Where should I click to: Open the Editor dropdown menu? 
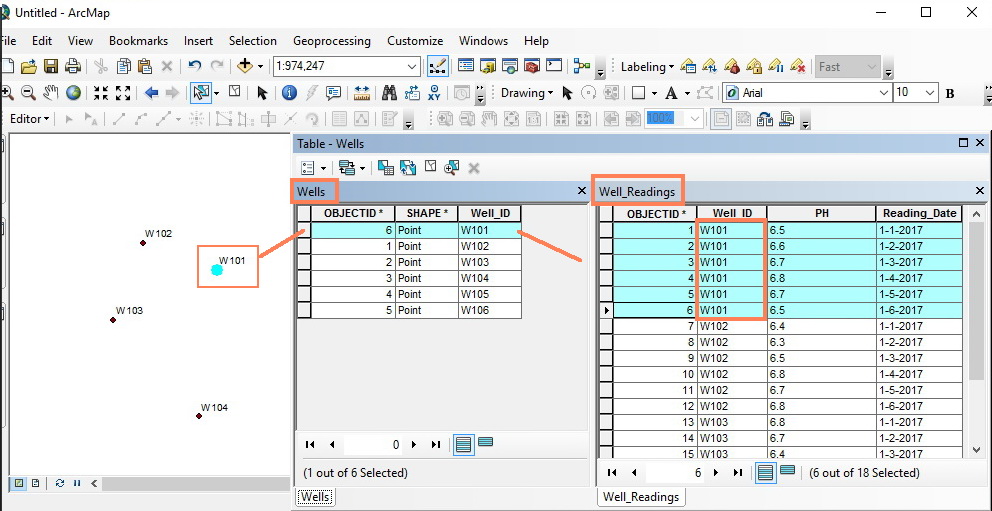(29, 119)
